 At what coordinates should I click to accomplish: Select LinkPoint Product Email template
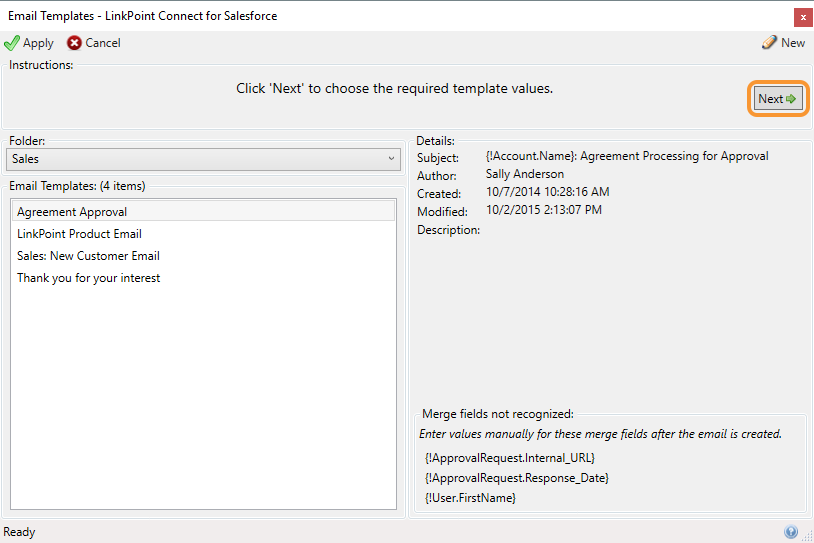[x=204, y=234]
